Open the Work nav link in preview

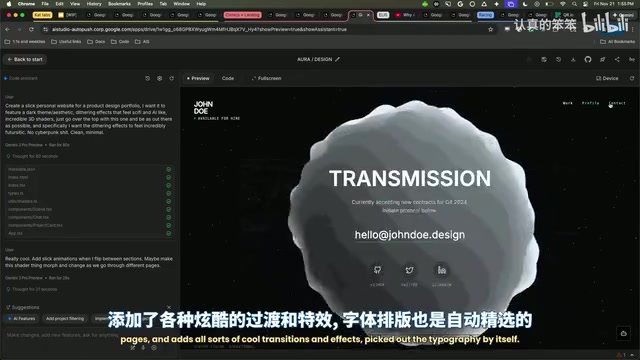[568, 103]
